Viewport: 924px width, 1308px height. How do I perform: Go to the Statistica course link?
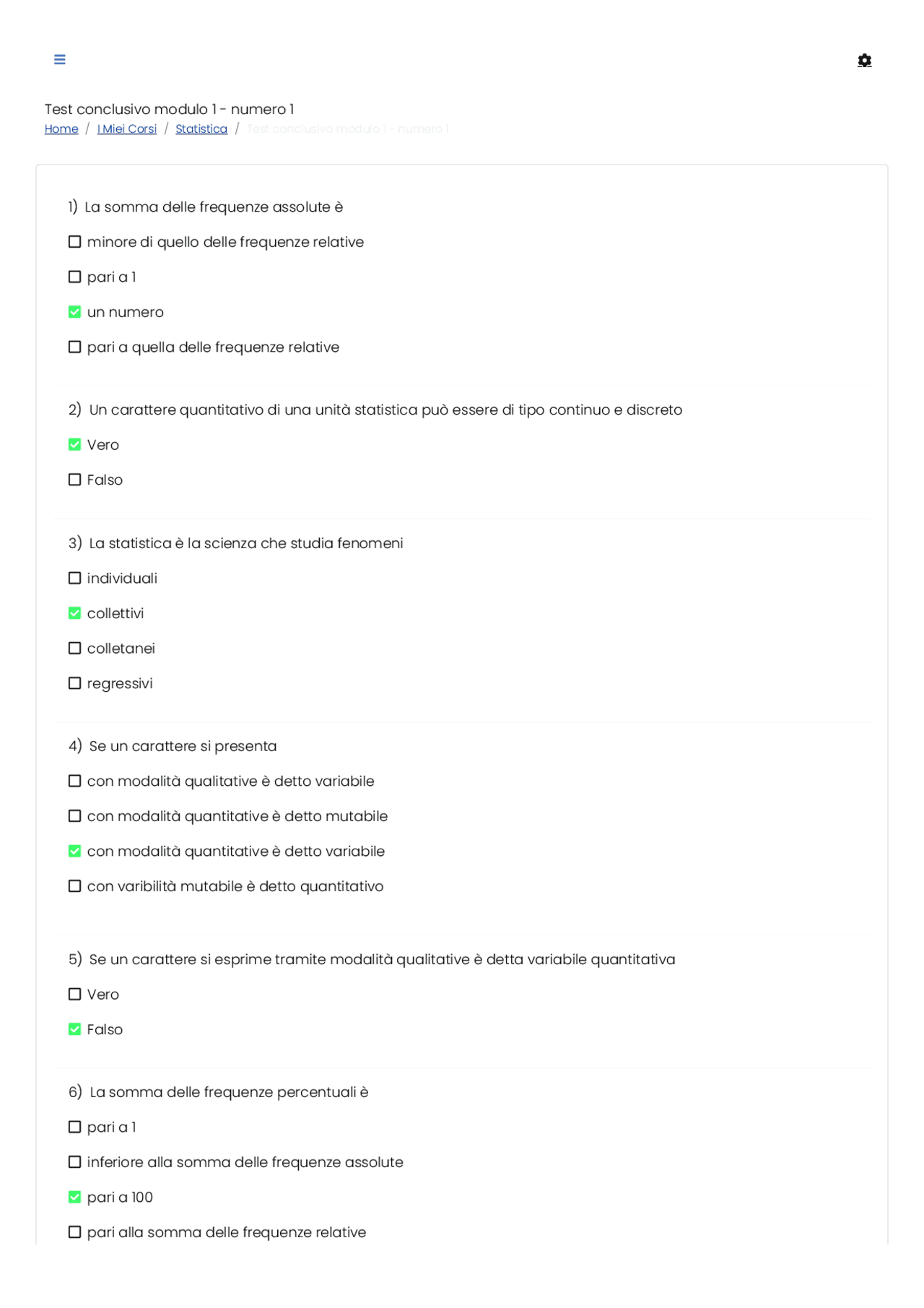pyautogui.click(x=201, y=129)
